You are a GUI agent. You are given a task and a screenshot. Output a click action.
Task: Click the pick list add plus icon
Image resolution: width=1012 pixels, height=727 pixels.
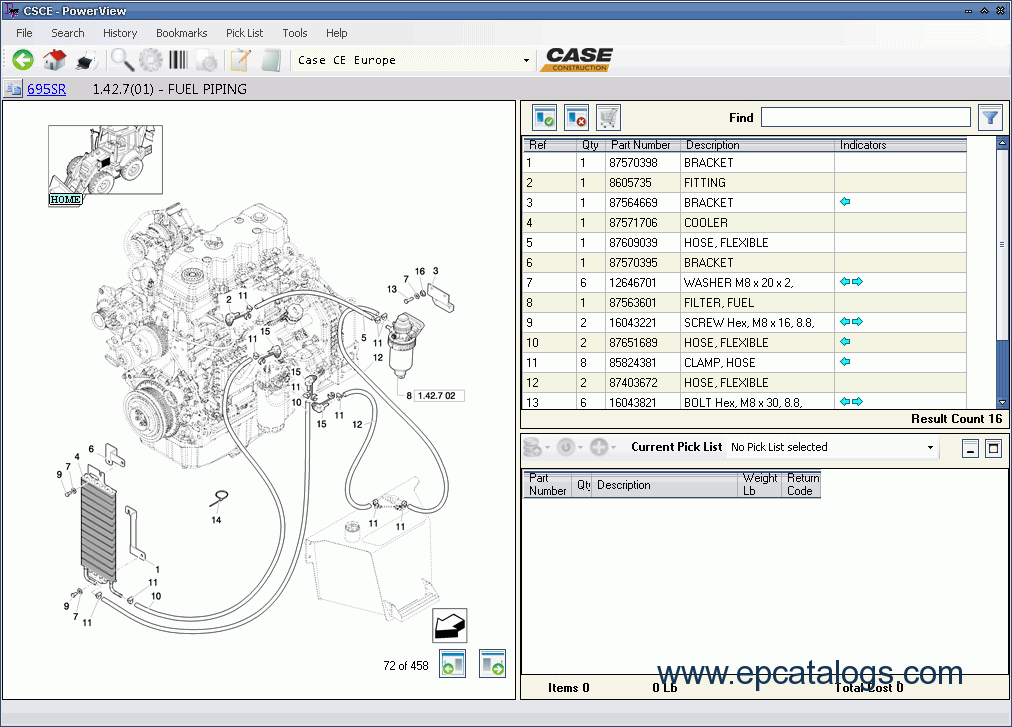pos(599,447)
